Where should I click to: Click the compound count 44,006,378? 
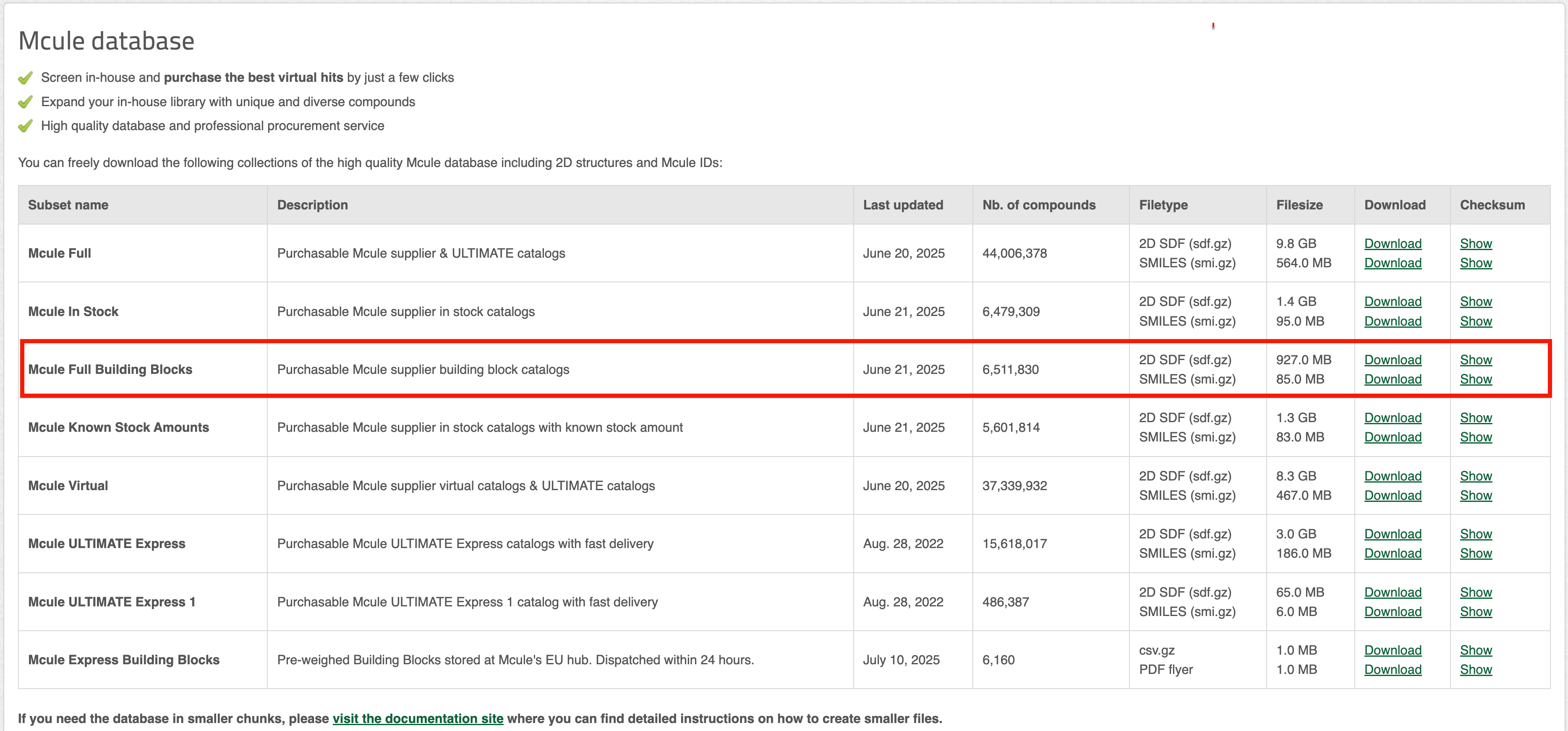pyautogui.click(x=1014, y=253)
